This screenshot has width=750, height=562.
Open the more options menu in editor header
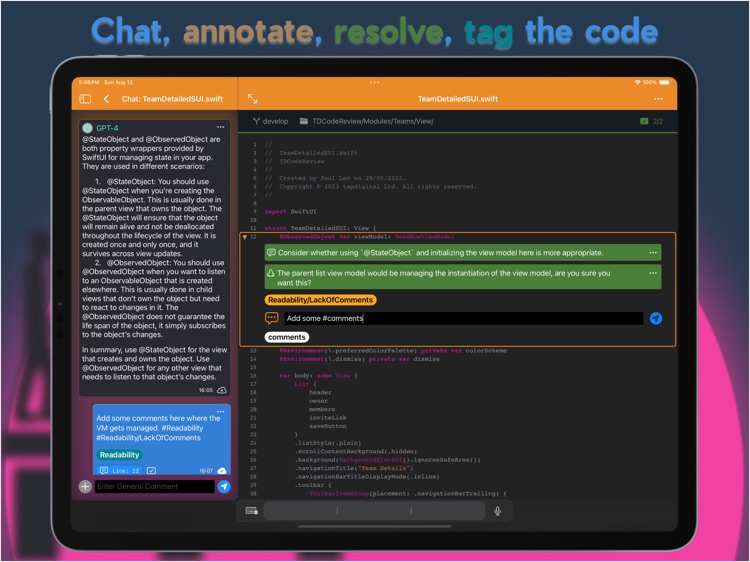tap(658, 99)
